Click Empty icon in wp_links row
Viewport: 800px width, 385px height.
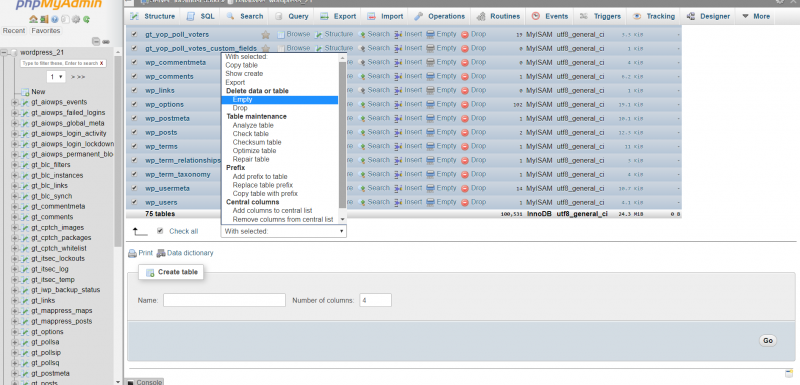[x=431, y=90]
